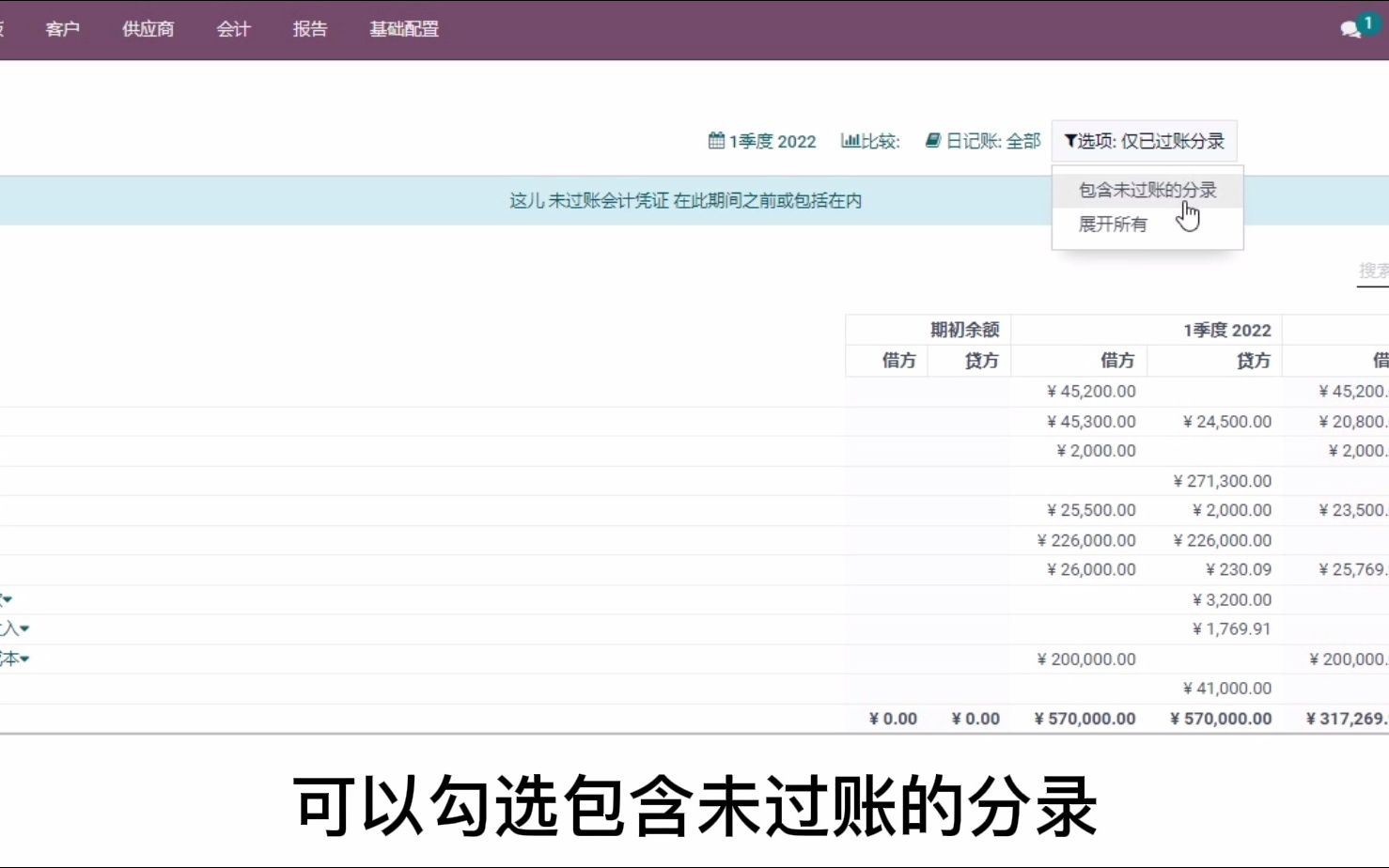This screenshot has width=1389, height=868.
Task: Open the 1季度 2022 date filter
Action: [x=762, y=141]
